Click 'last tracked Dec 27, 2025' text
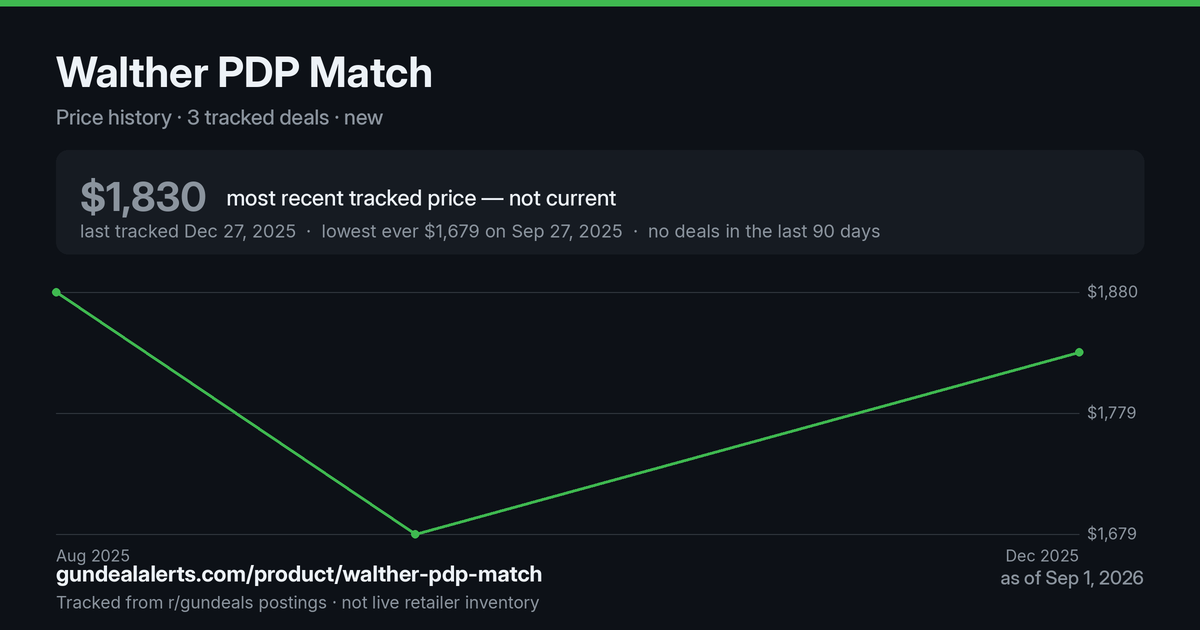The image size is (1200, 630). click(x=188, y=231)
